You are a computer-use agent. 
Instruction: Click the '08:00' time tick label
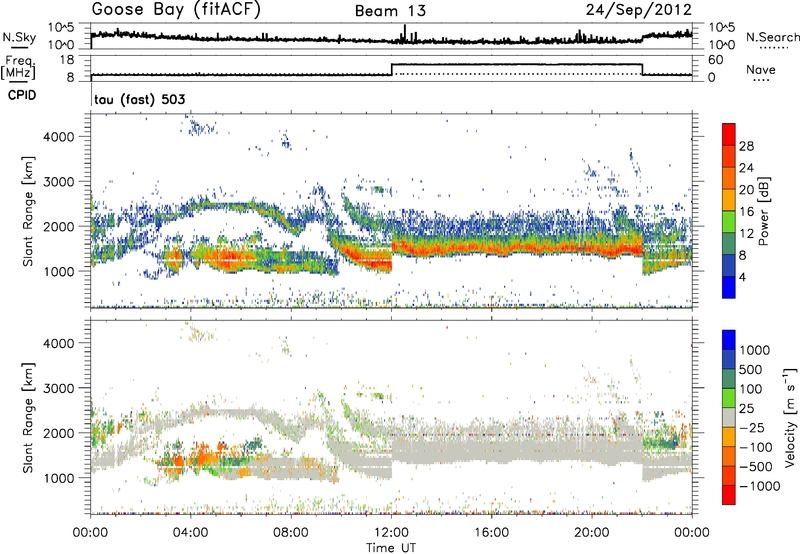point(291,533)
